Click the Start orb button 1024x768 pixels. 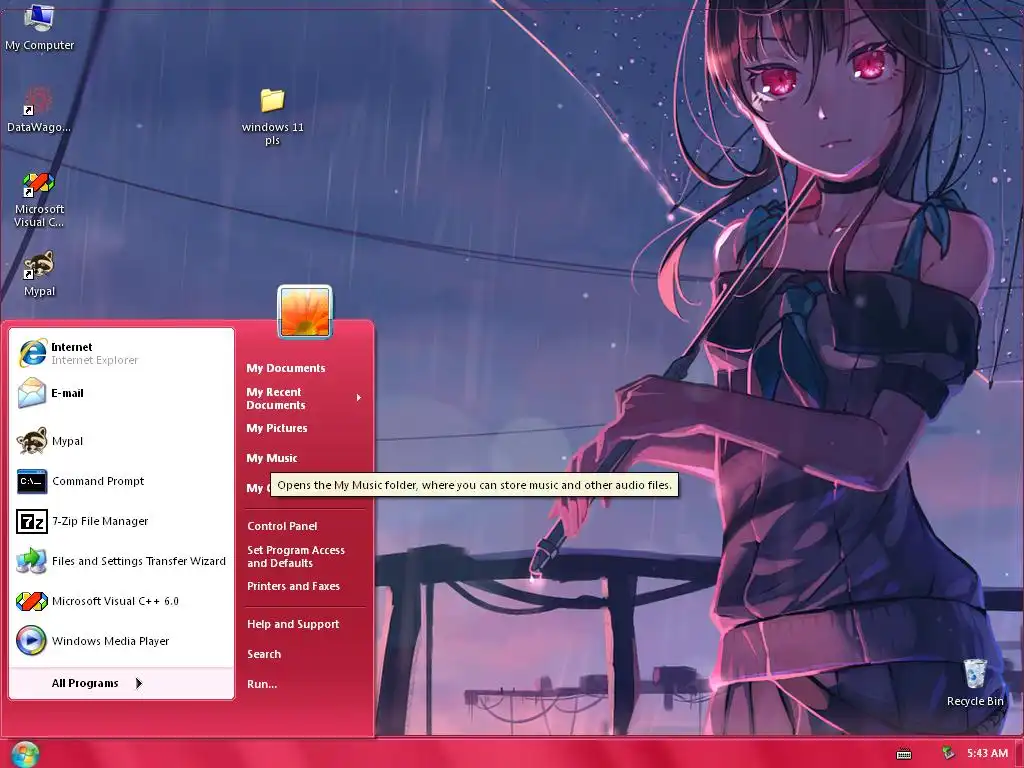tap(25, 754)
